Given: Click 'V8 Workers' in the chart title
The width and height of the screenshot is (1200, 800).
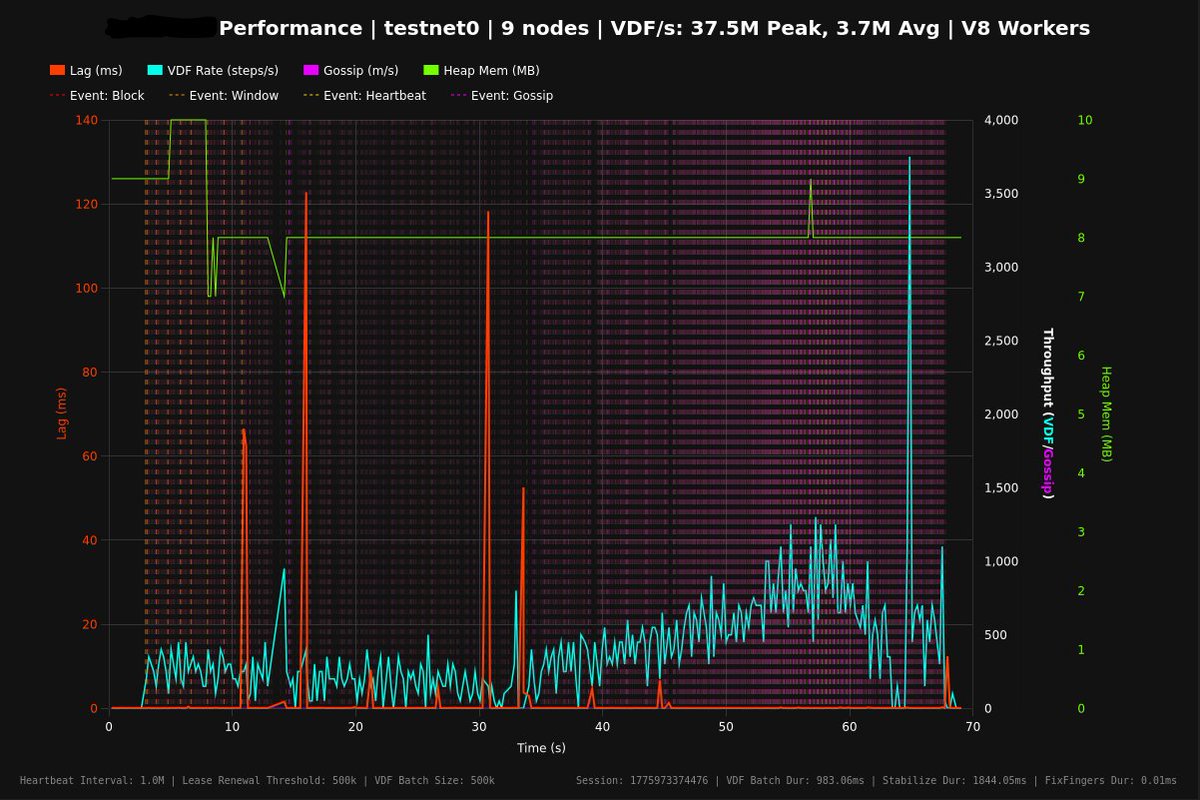Looking at the screenshot, I should point(1026,28).
